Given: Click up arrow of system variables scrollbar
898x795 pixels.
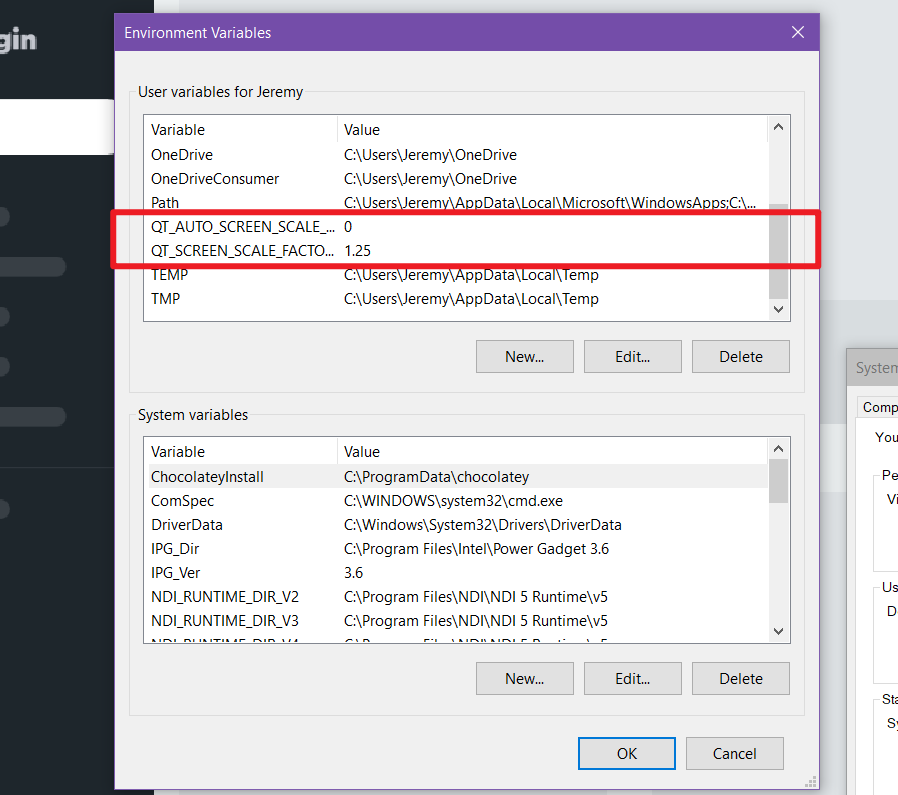Looking at the screenshot, I should (778, 448).
